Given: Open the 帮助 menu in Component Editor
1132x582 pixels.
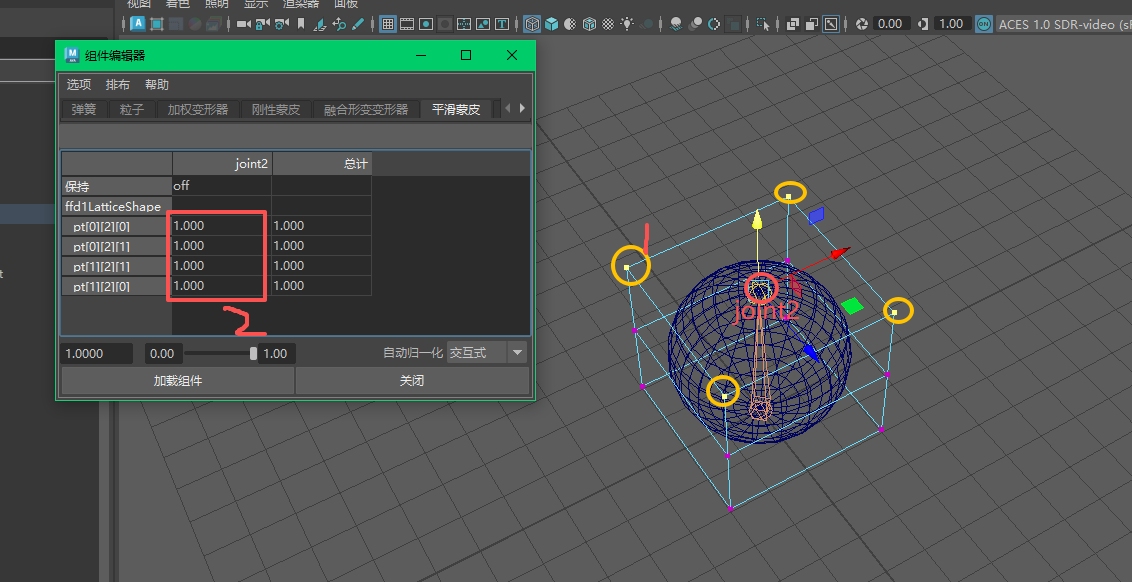Looking at the screenshot, I should (157, 84).
